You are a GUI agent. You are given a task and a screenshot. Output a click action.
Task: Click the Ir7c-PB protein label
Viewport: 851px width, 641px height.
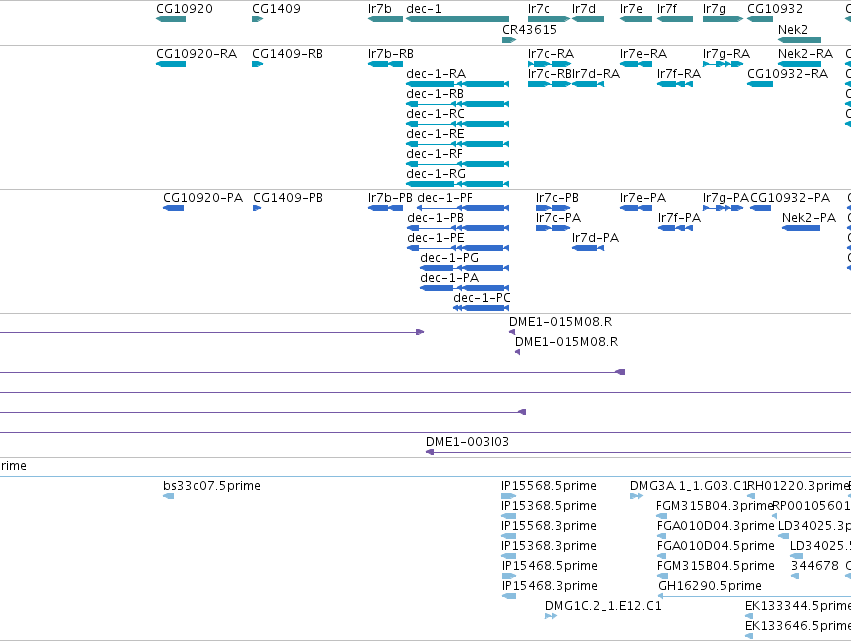click(557, 198)
